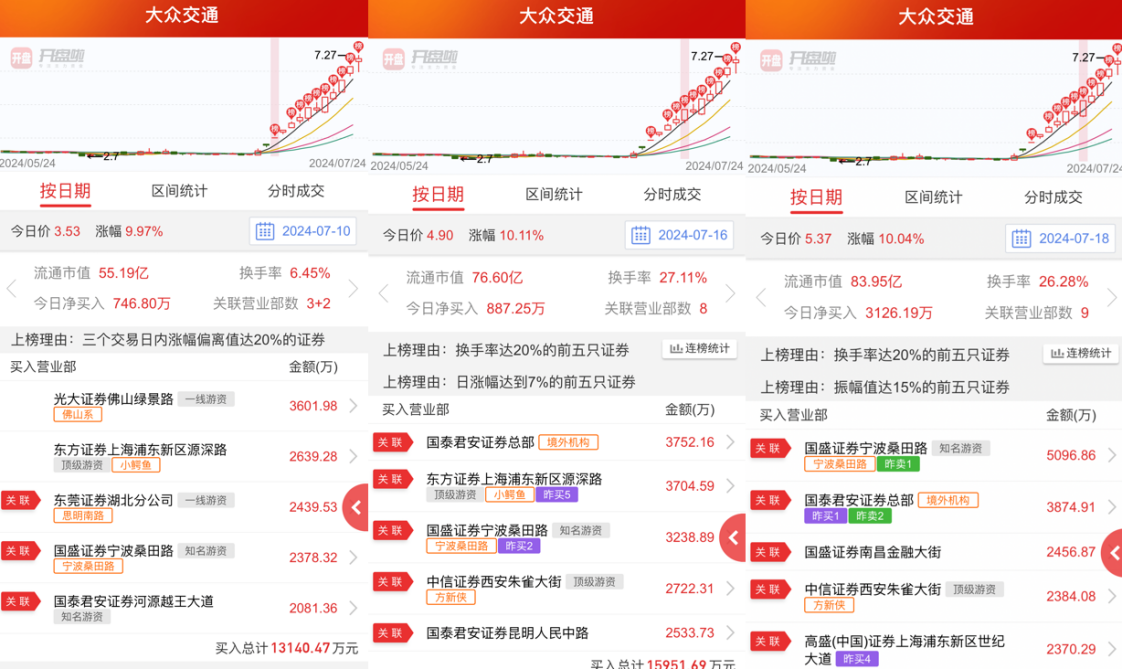The image size is (1122, 669).
Task: Click the candlestick chart in the 07-10 panel
Action: coord(184,104)
